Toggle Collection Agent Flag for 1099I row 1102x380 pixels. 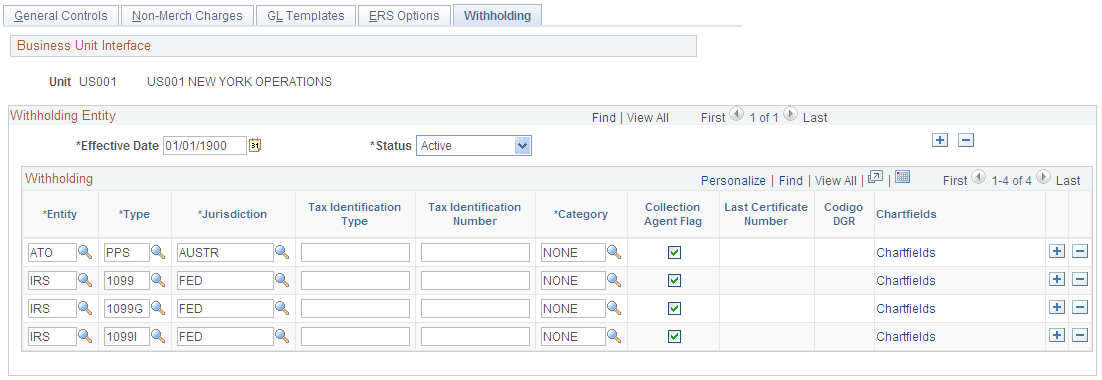pos(674,336)
